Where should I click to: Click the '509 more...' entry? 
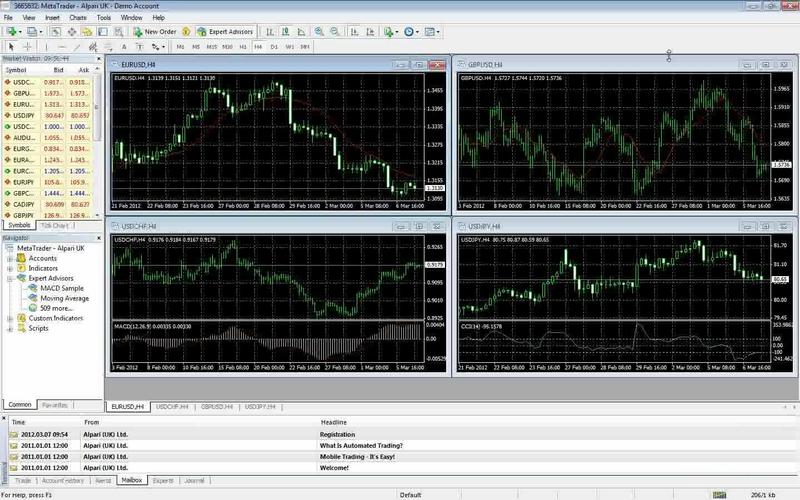coord(56,308)
